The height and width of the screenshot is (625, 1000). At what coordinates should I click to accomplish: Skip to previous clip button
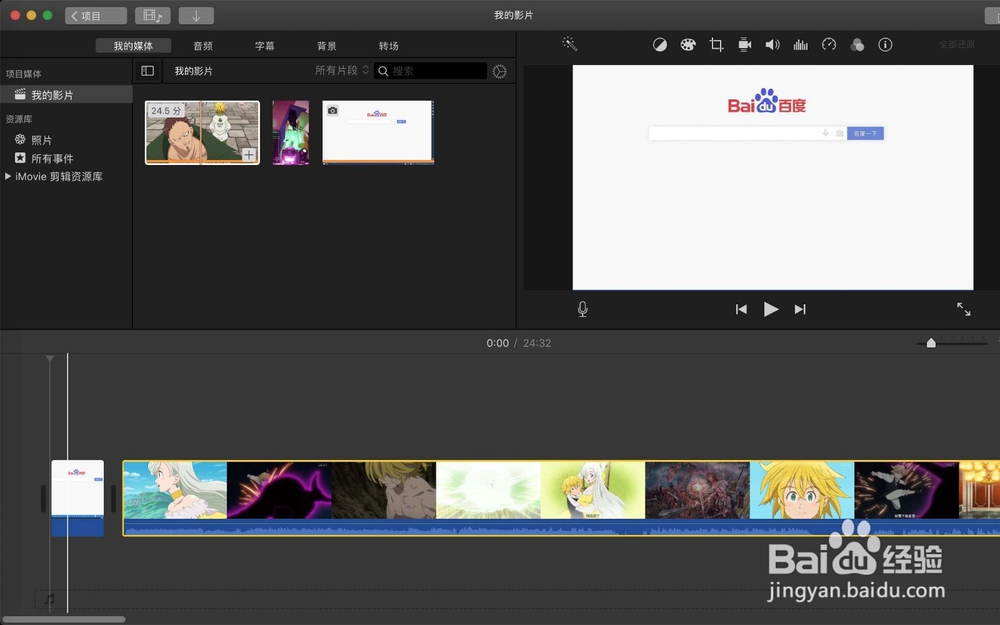pyautogui.click(x=741, y=309)
